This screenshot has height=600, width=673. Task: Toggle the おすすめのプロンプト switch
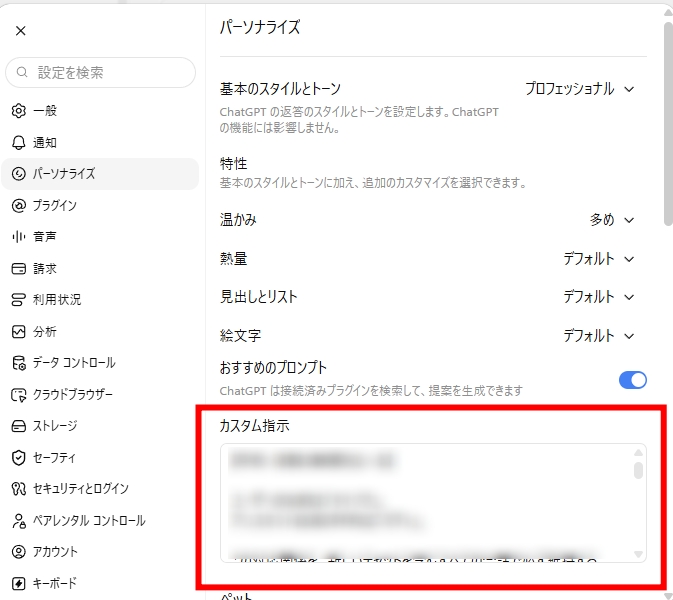[x=633, y=380]
